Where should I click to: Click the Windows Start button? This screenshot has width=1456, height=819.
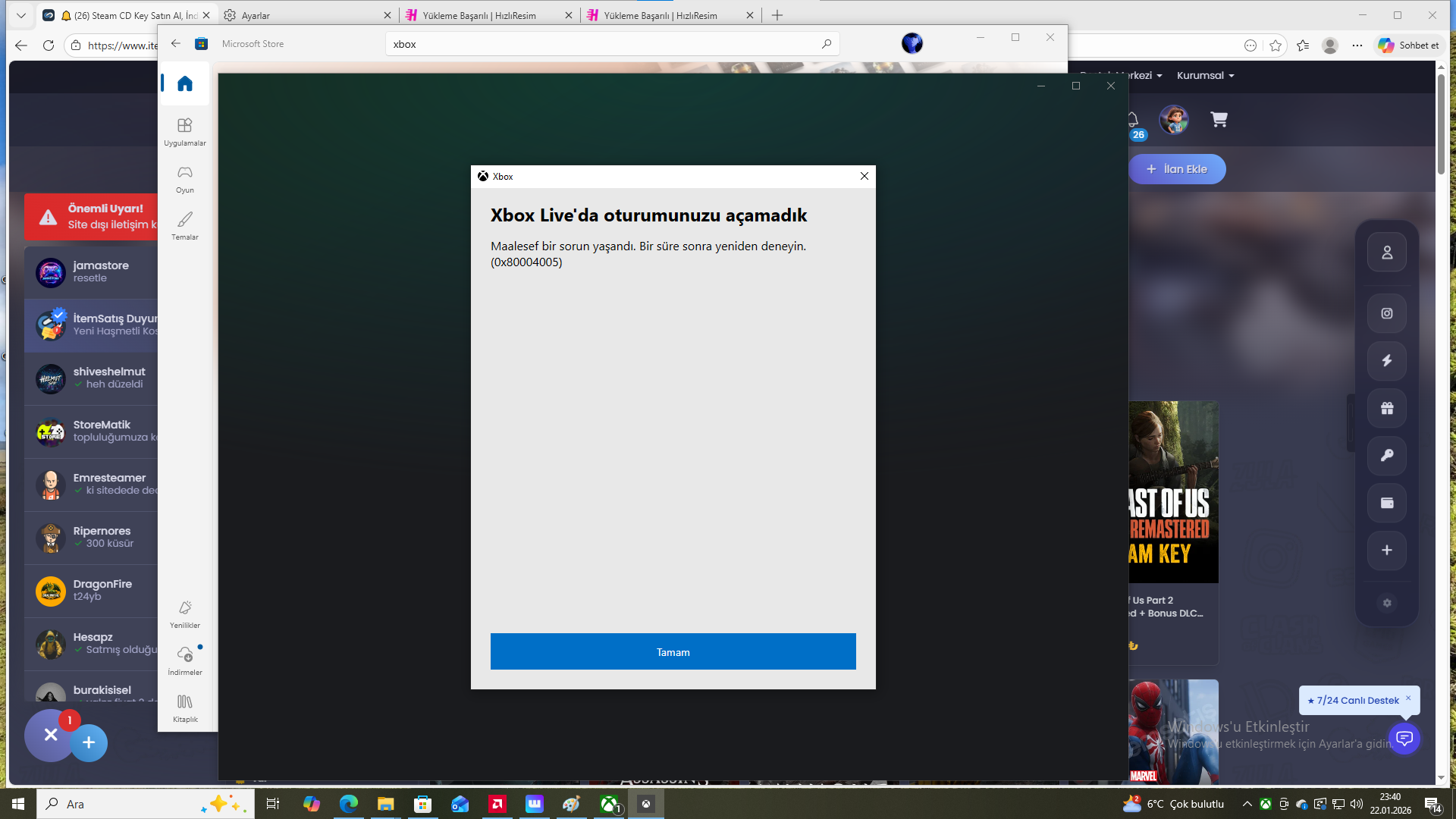[18, 804]
